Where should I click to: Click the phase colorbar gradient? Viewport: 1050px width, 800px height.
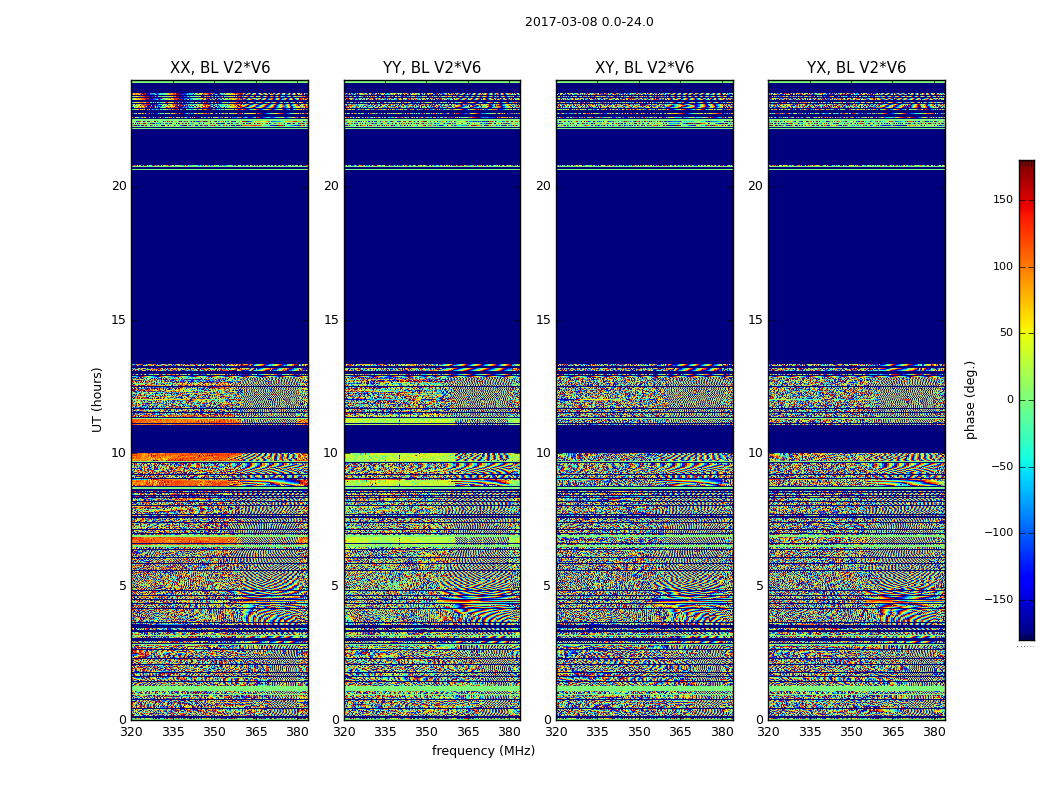coord(1027,400)
